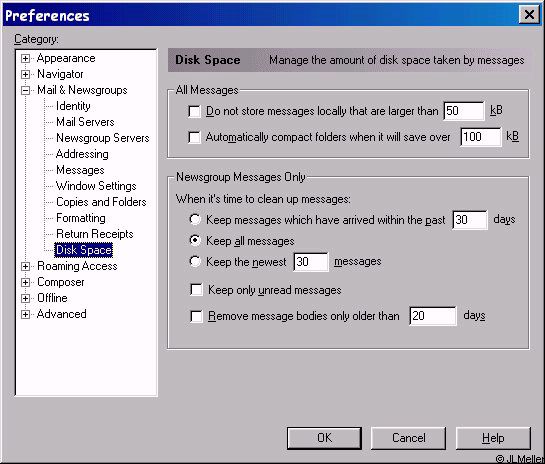Expand the Navigator category

click(x=25, y=74)
